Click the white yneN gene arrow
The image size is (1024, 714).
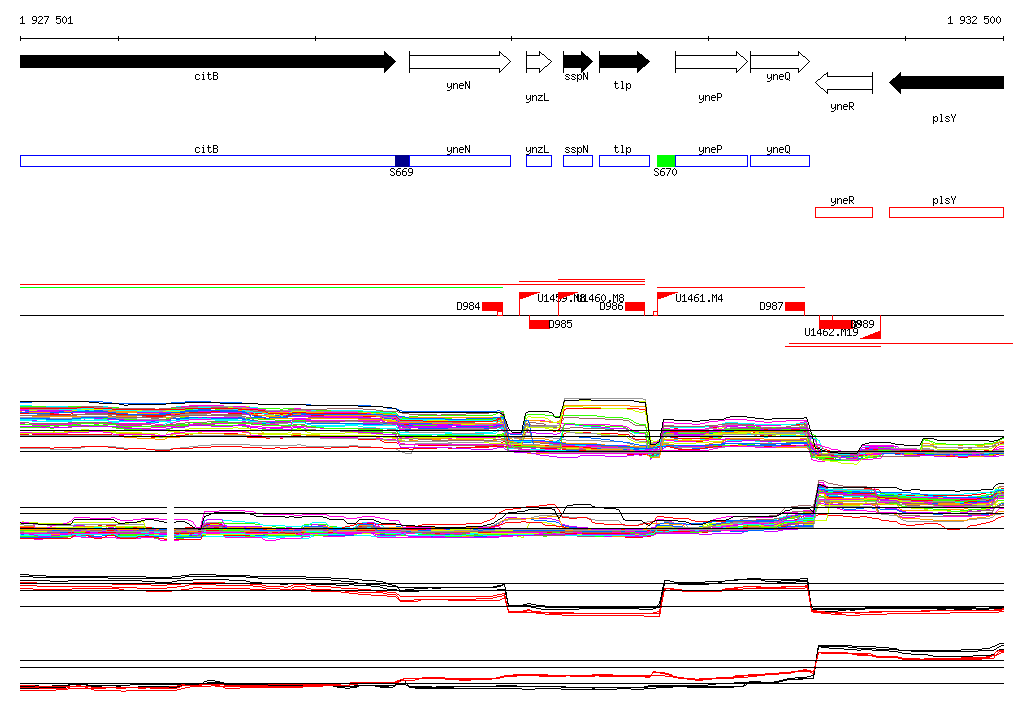460,61
